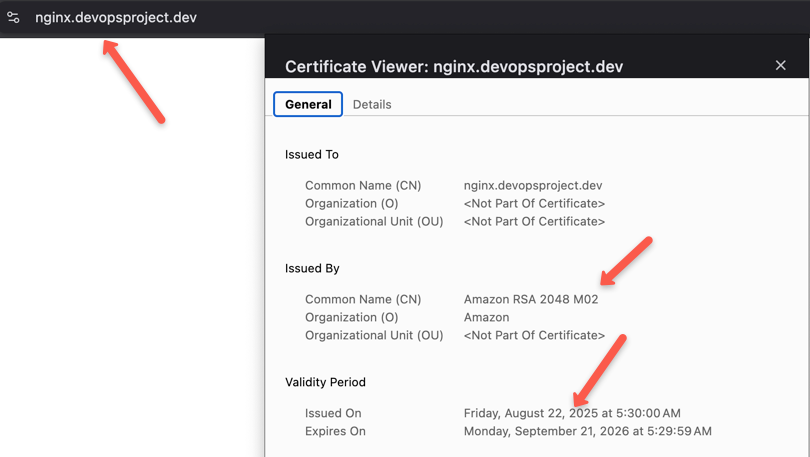Image resolution: width=810 pixels, height=457 pixels.
Task: Click the 'Issued On' label
Action: tap(333, 413)
